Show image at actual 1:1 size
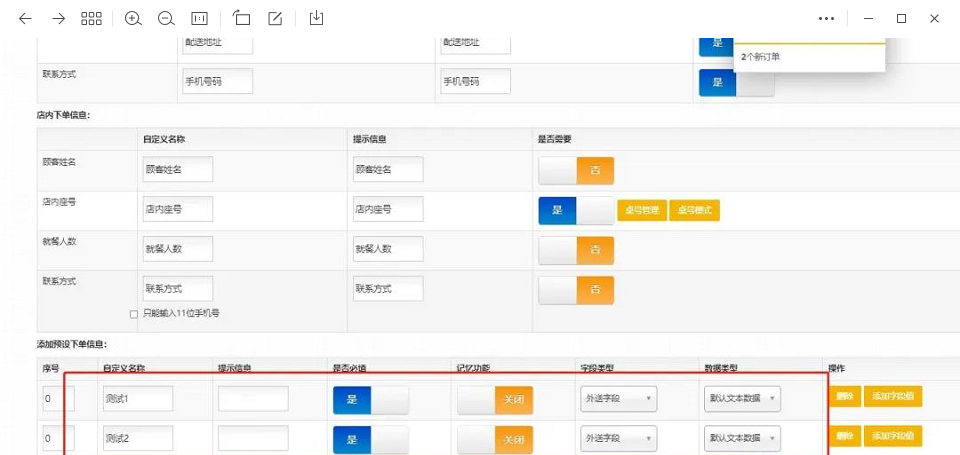 tap(199, 18)
